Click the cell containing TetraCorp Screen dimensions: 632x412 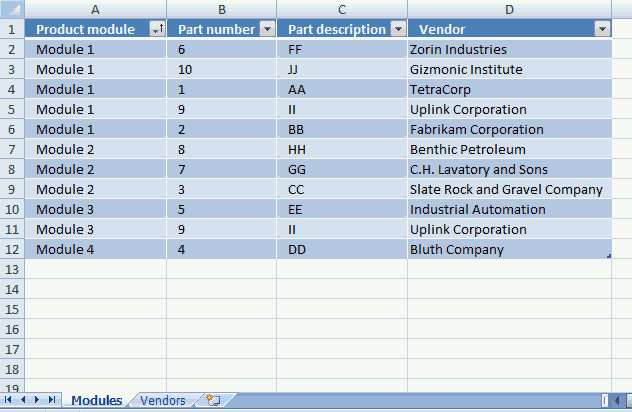[x=509, y=89]
